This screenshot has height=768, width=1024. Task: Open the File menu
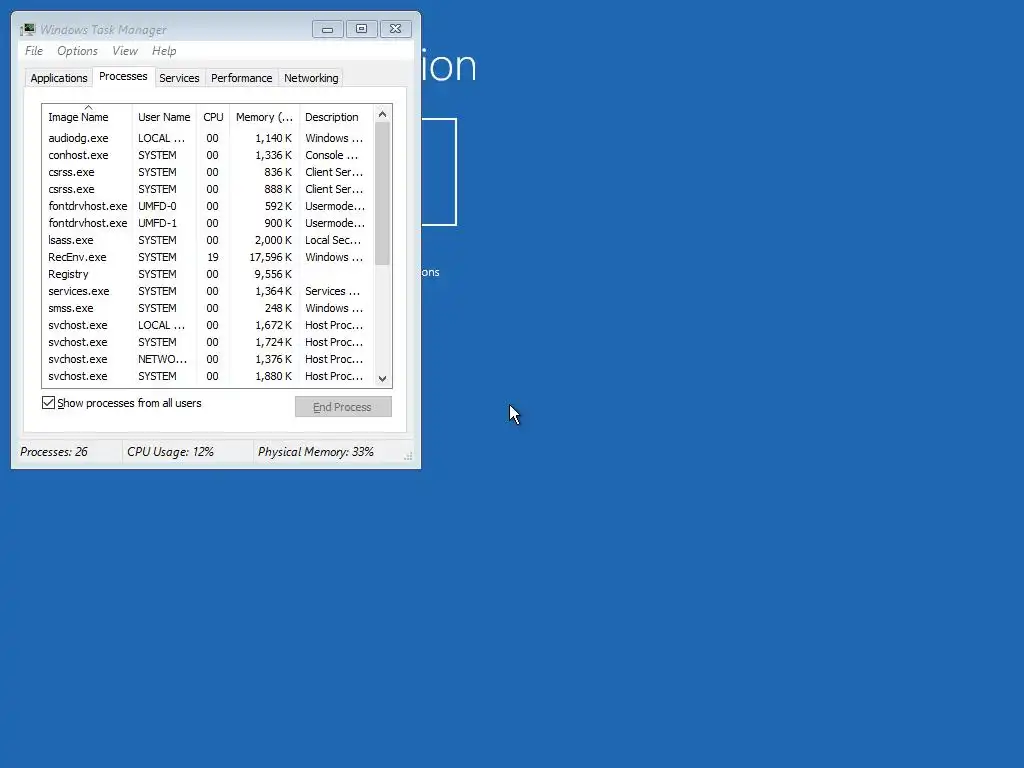[x=34, y=51]
